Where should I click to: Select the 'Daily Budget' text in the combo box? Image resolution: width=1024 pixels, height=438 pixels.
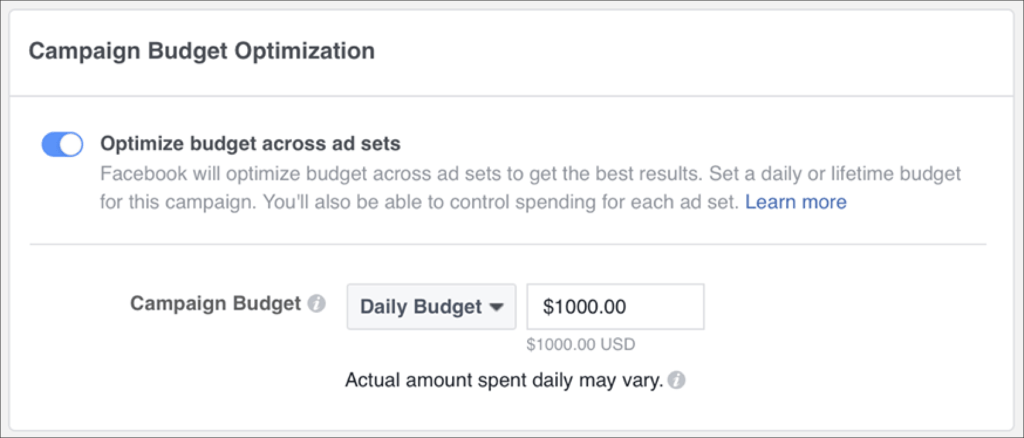coord(421,307)
